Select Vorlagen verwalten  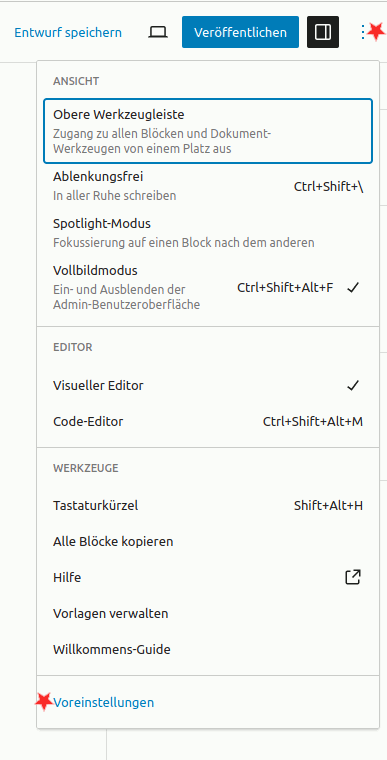click(x=208, y=613)
